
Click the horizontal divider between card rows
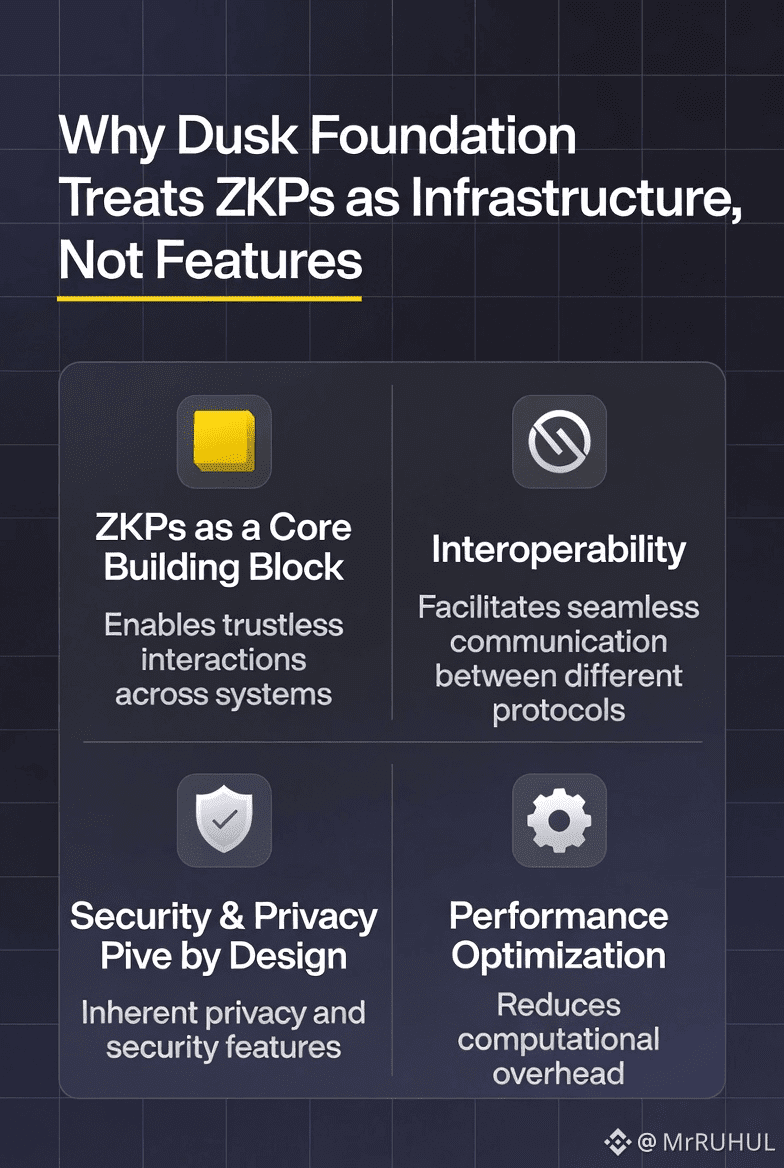392,742
